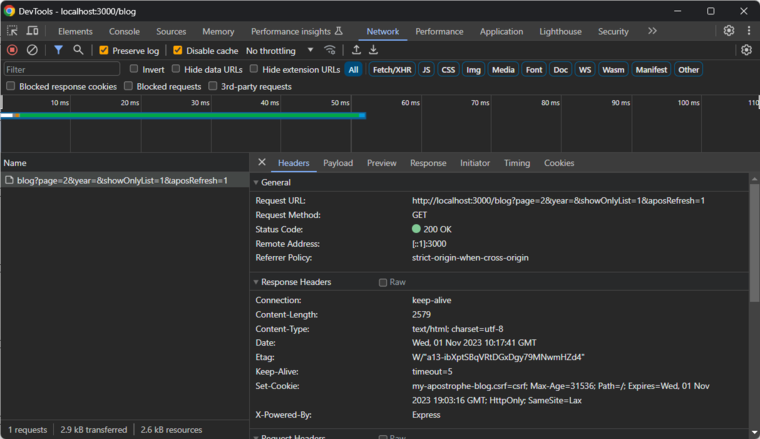
Task: Select the Headers tab
Action: pos(293,163)
